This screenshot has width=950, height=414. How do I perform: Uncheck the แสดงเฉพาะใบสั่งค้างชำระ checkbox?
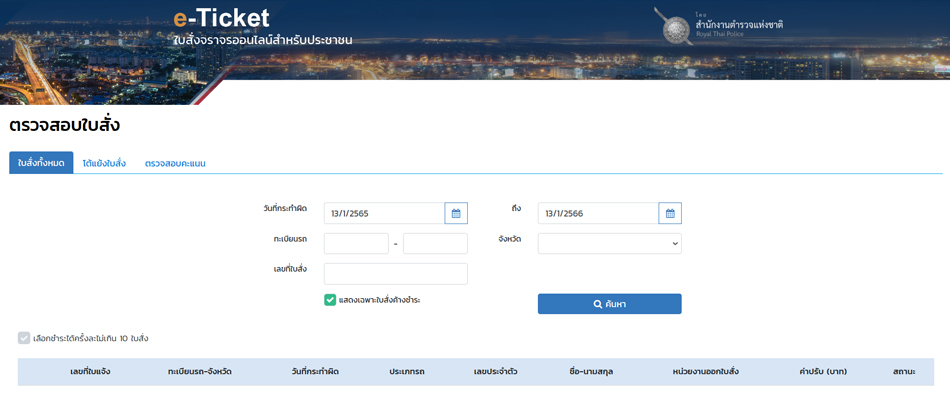tap(330, 300)
